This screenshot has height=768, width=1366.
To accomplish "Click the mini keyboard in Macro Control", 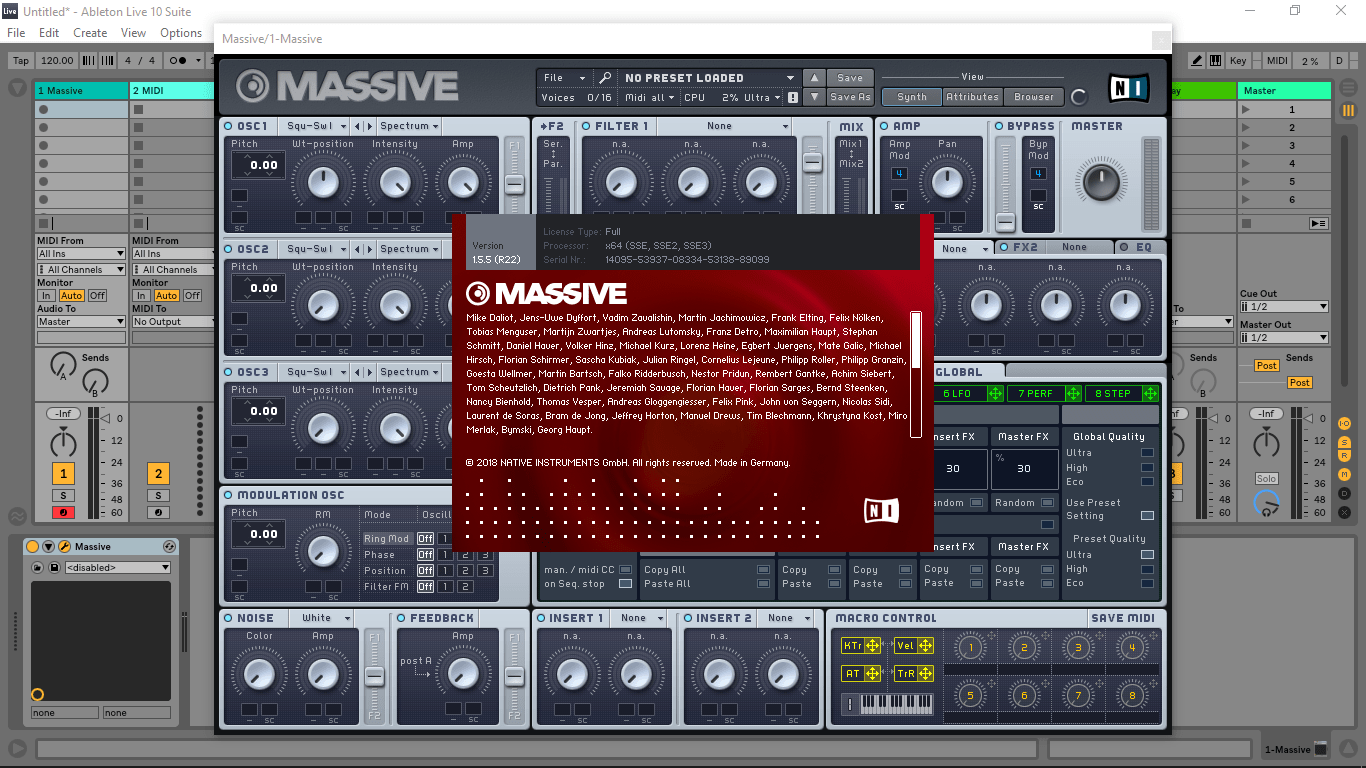I will pyautogui.click(x=896, y=704).
